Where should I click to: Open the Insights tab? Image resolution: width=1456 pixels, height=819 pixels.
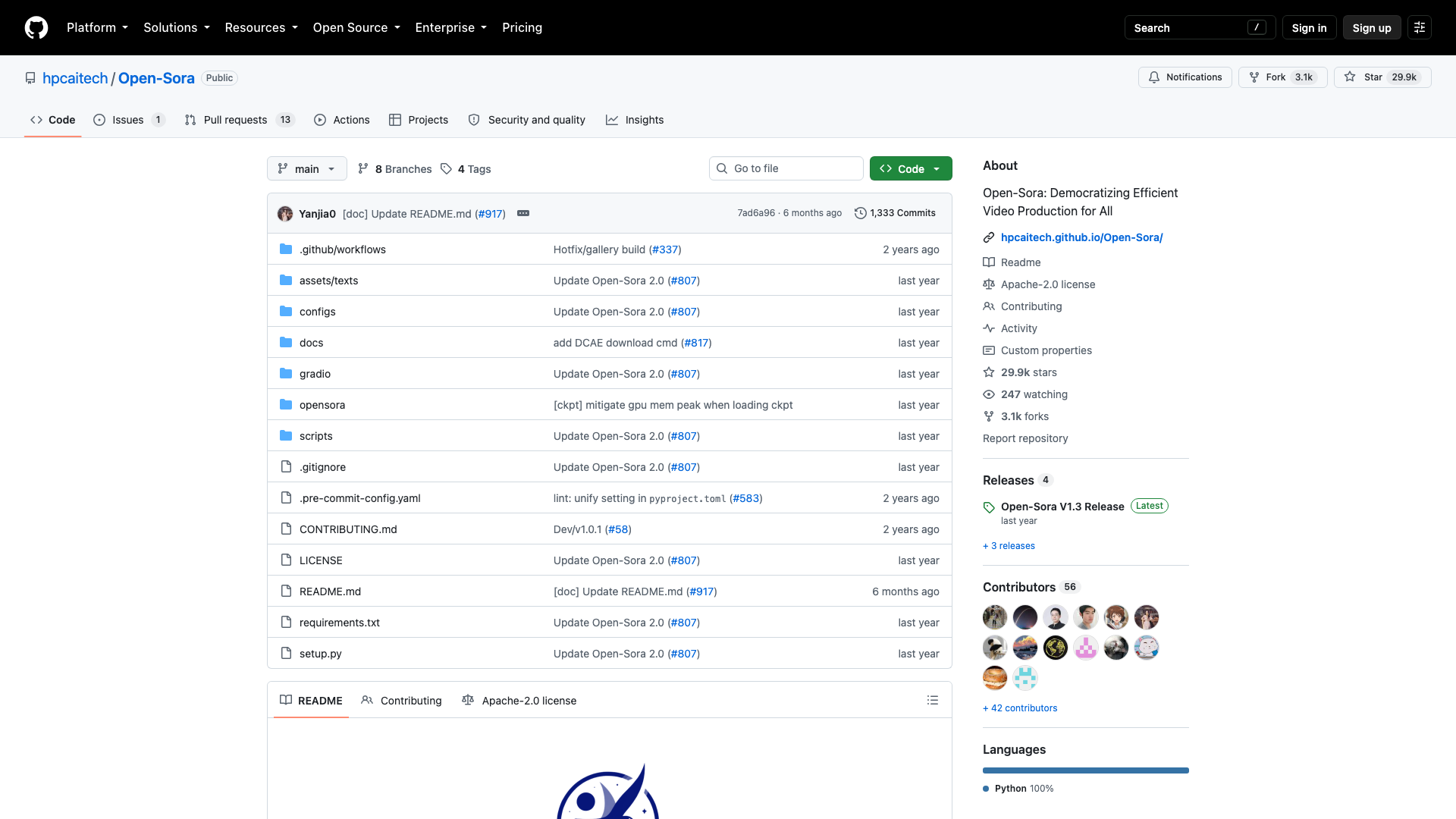click(x=635, y=120)
